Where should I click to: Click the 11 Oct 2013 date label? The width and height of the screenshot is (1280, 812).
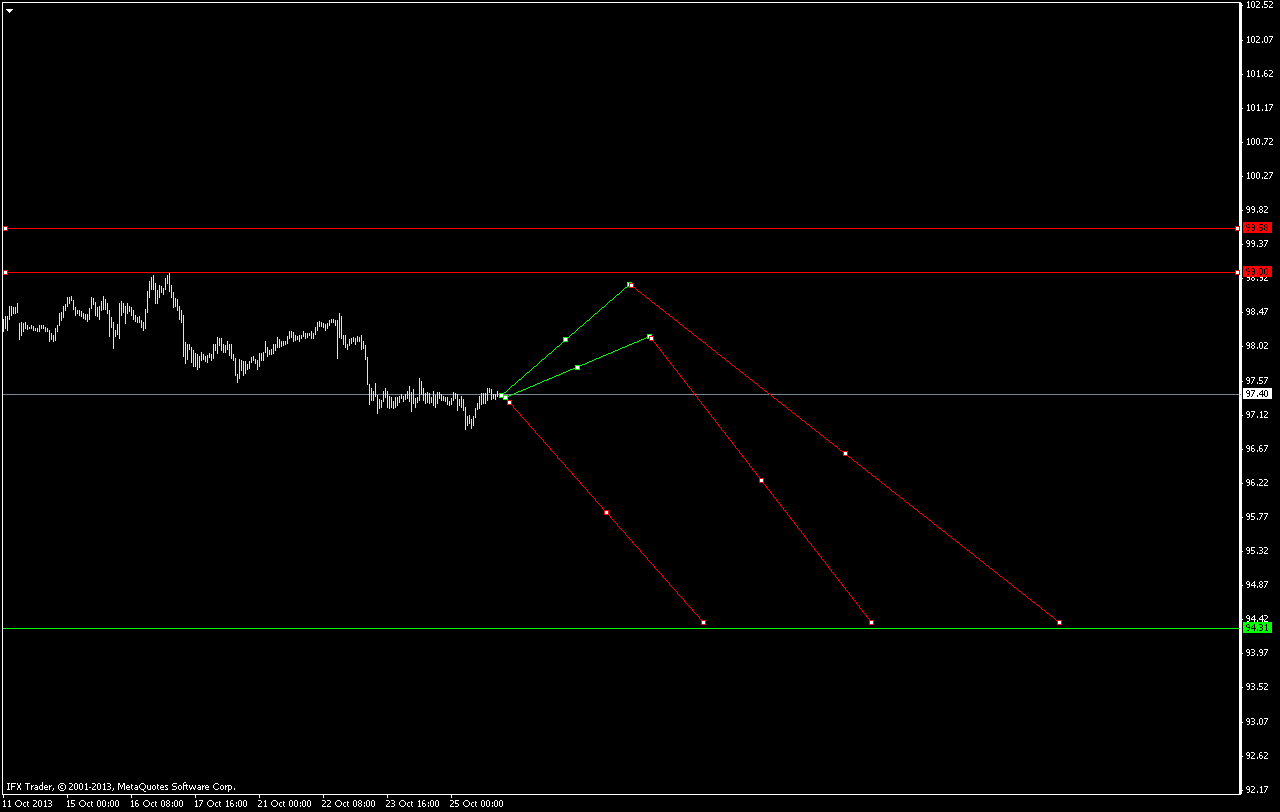[28, 803]
